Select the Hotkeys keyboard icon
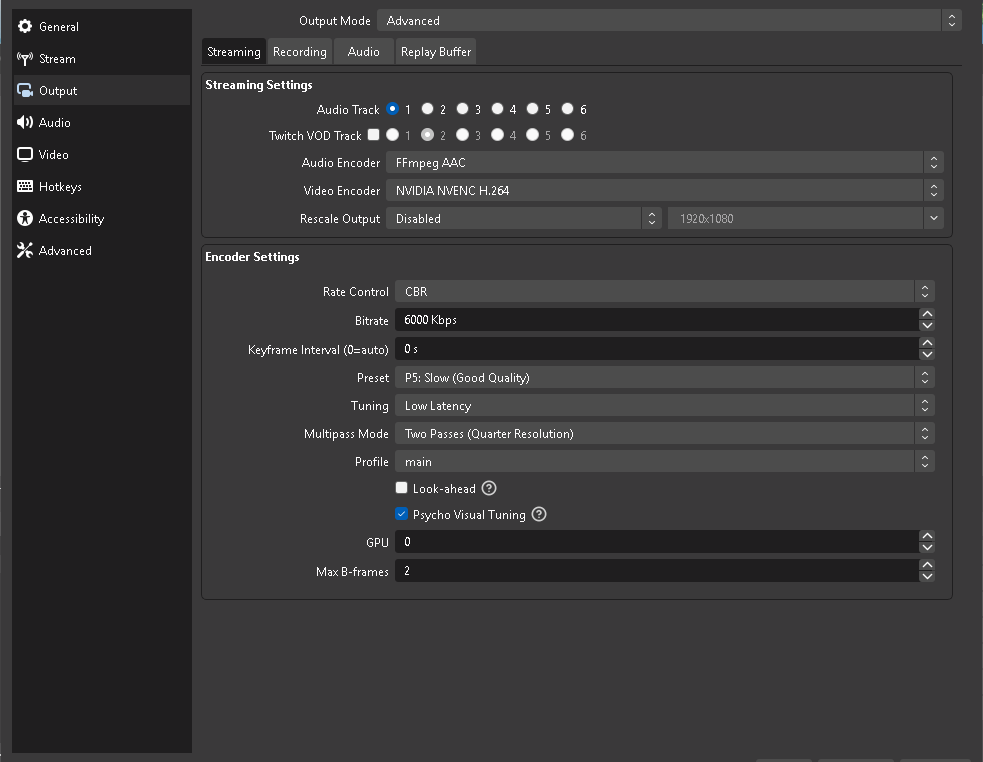This screenshot has width=983, height=762. [x=25, y=186]
